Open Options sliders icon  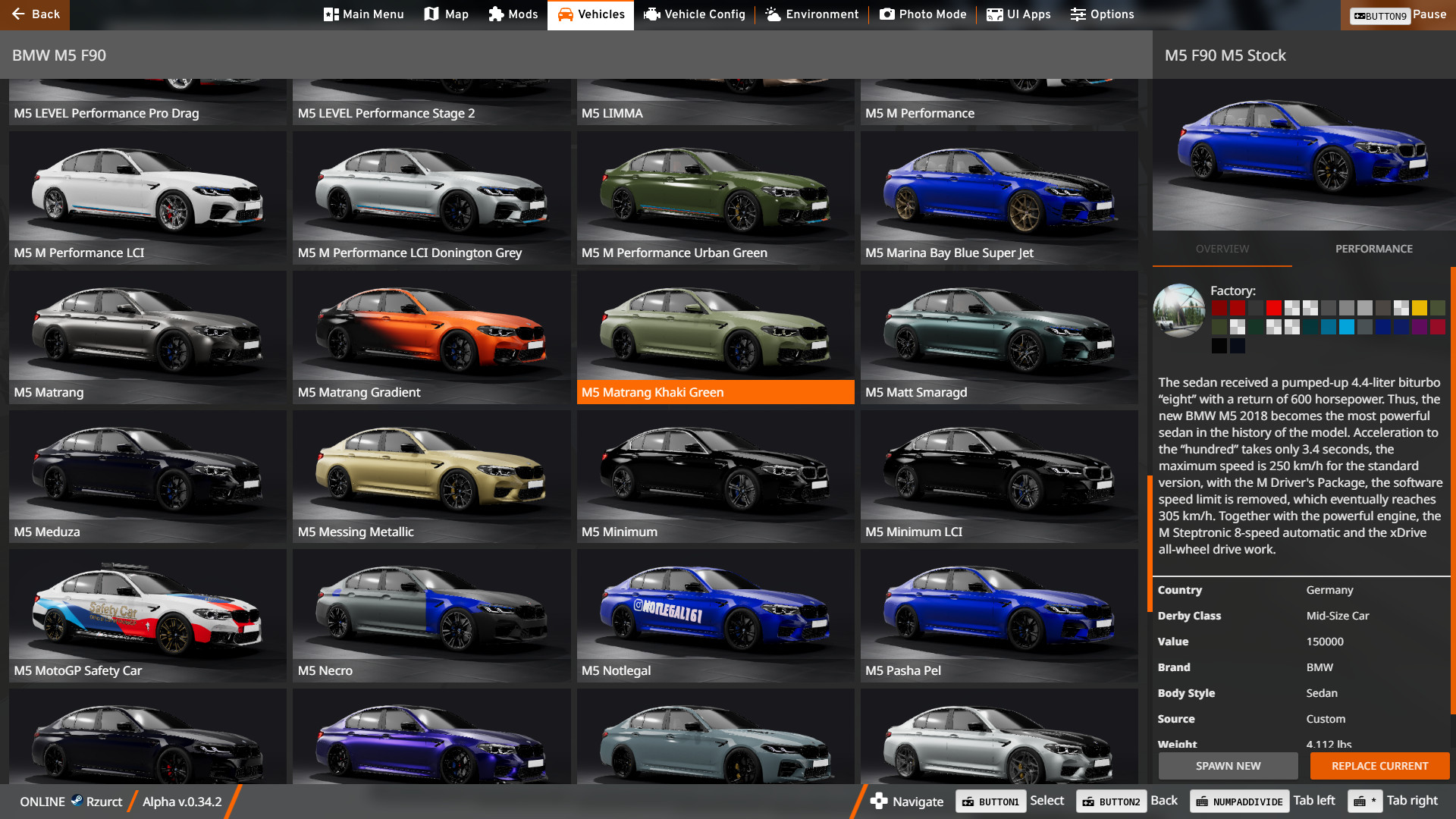click(1078, 14)
